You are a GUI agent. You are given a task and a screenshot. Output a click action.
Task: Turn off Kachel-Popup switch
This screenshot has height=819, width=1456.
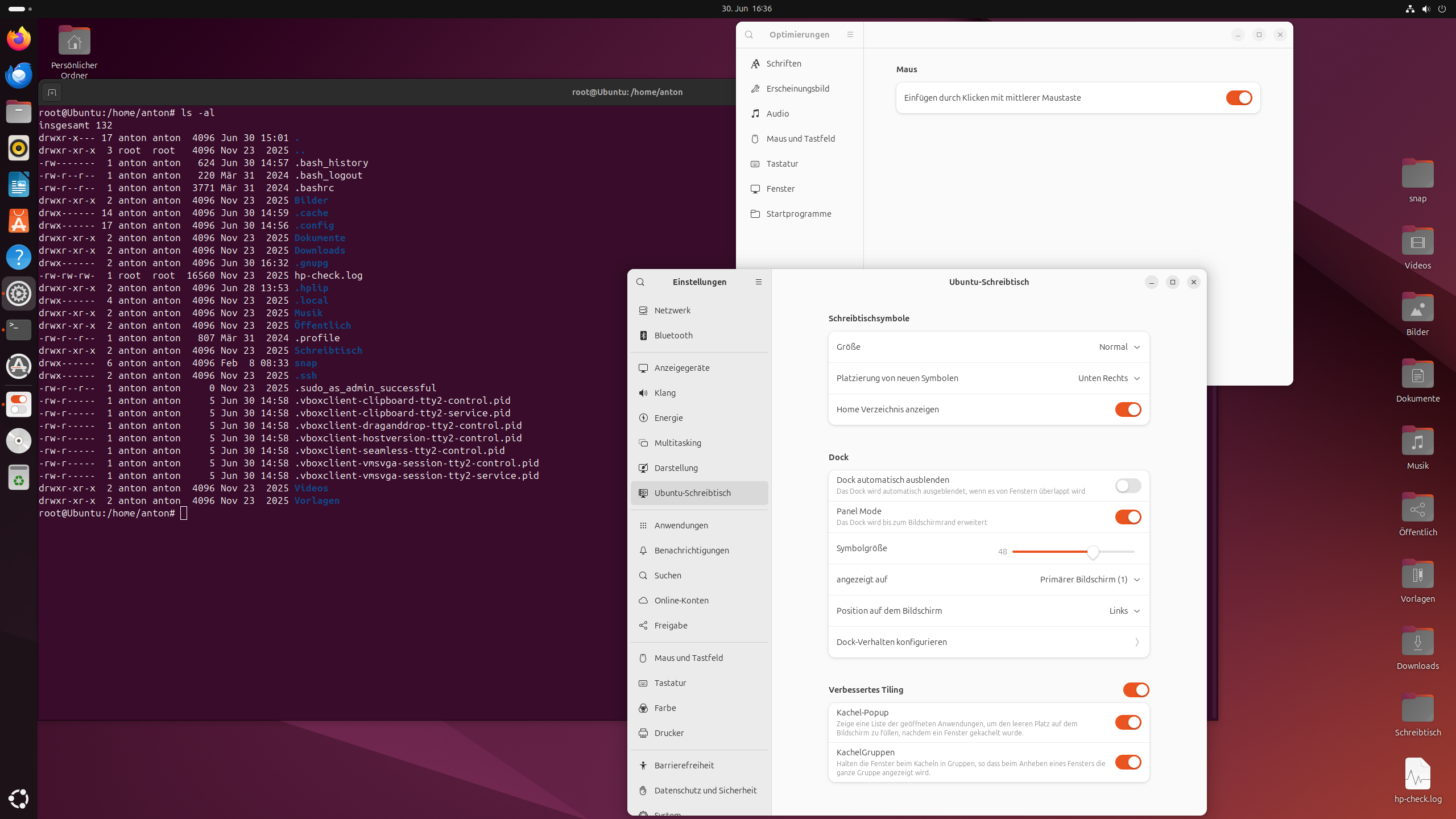pyautogui.click(x=1128, y=722)
